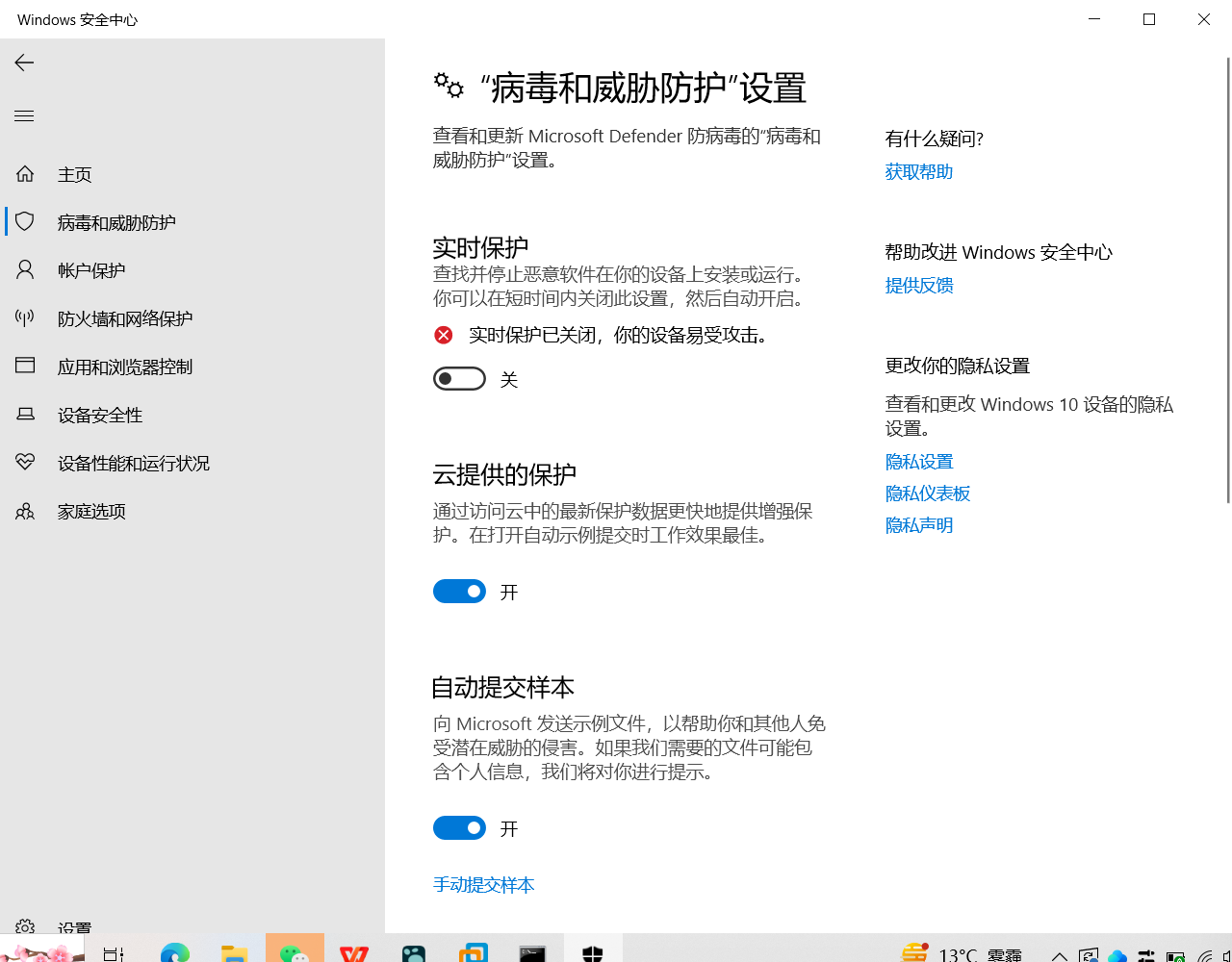1232x962 pixels.
Task: Click the 帮助改进 Windows 安全中心 heading
Action: pos(999,253)
